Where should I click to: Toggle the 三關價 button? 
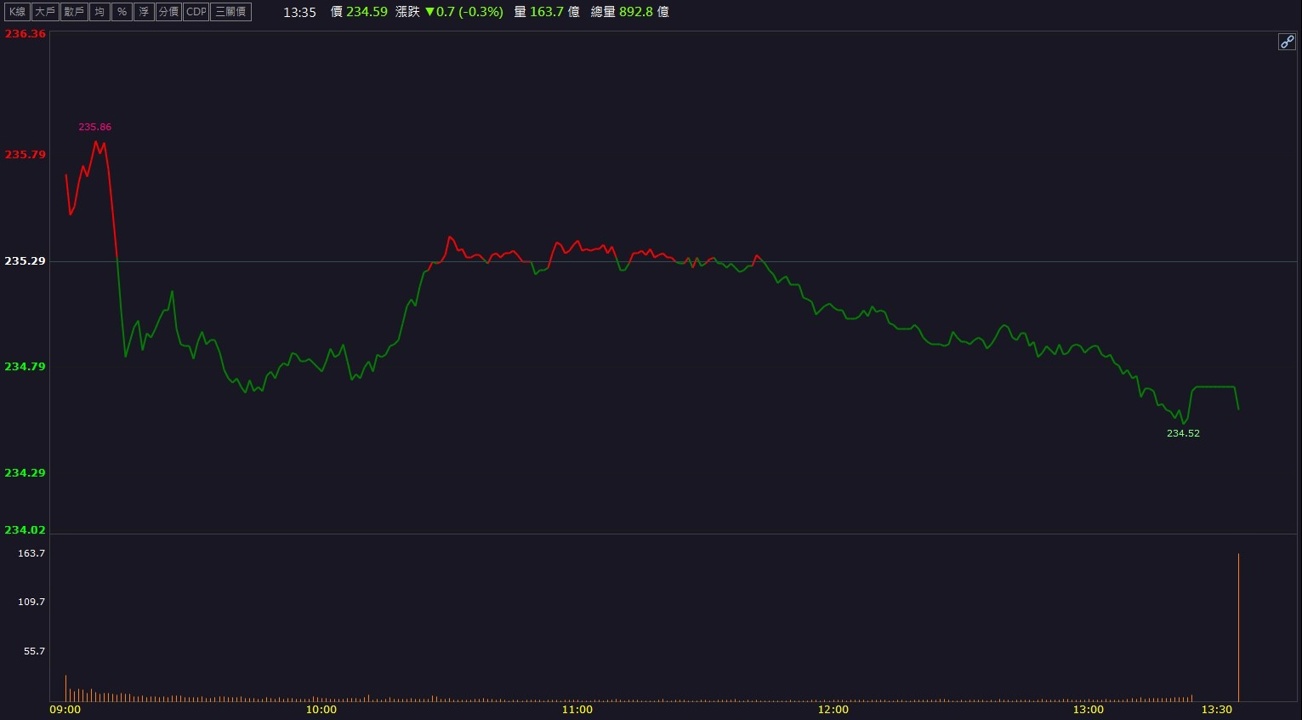[x=231, y=12]
